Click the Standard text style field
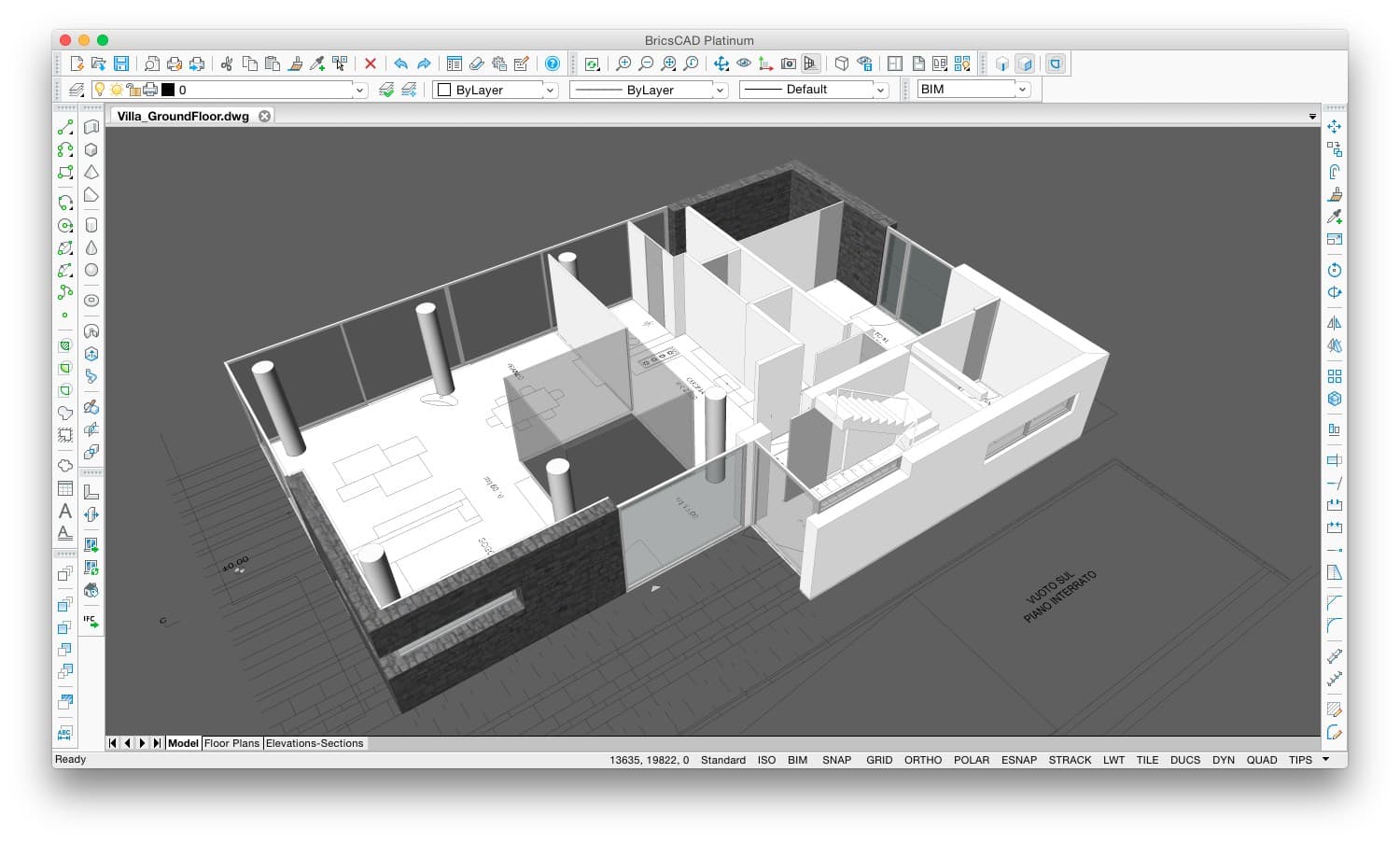This screenshot has width=1400, height=843. [723, 760]
